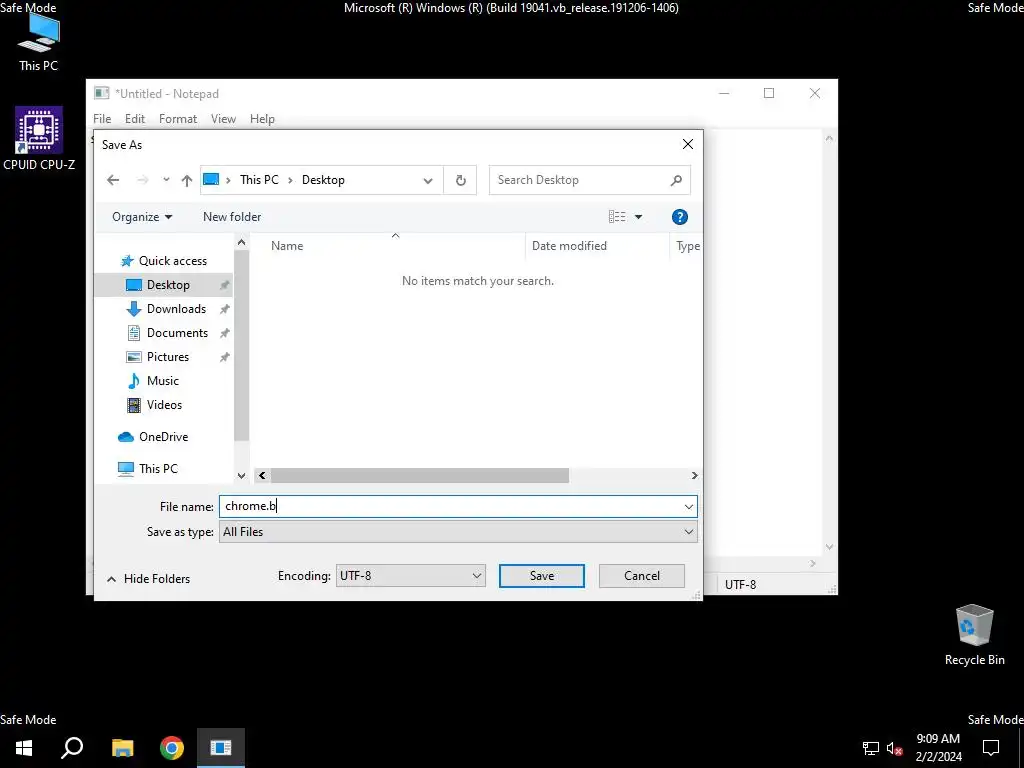
Task: Click the change view icon
Action: tap(617, 217)
